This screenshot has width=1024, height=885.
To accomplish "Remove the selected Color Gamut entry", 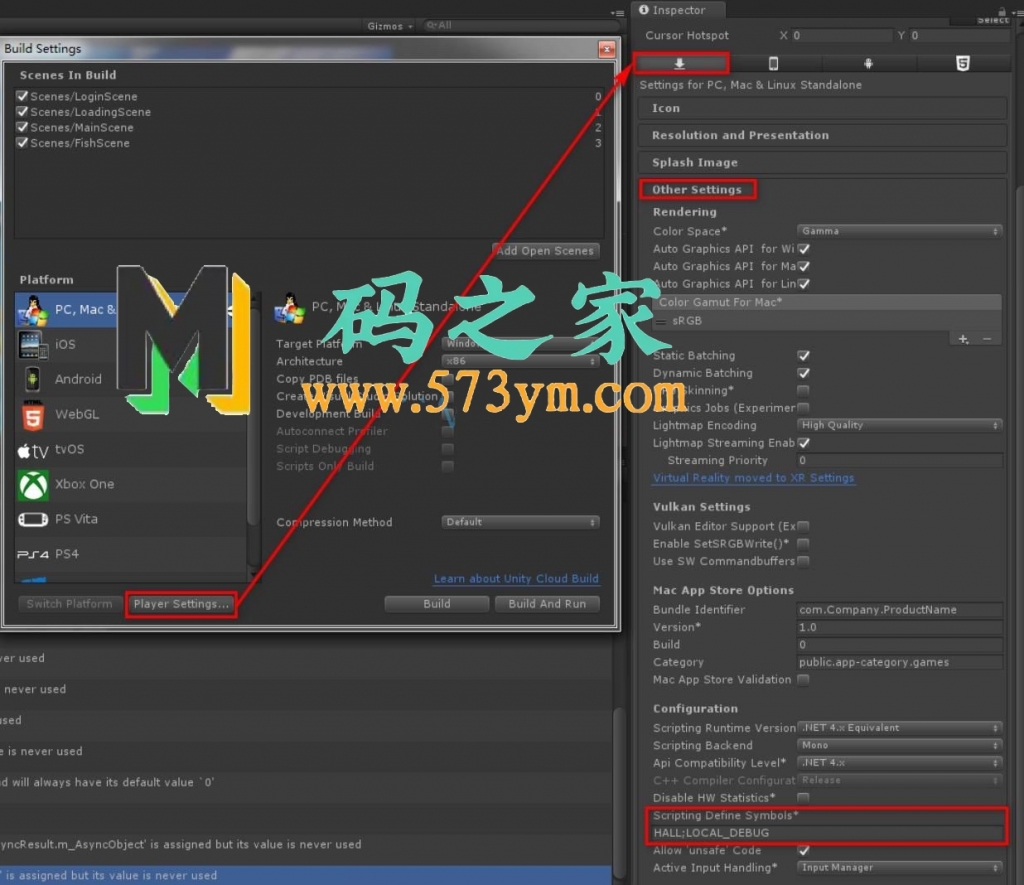I will pos(987,339).
